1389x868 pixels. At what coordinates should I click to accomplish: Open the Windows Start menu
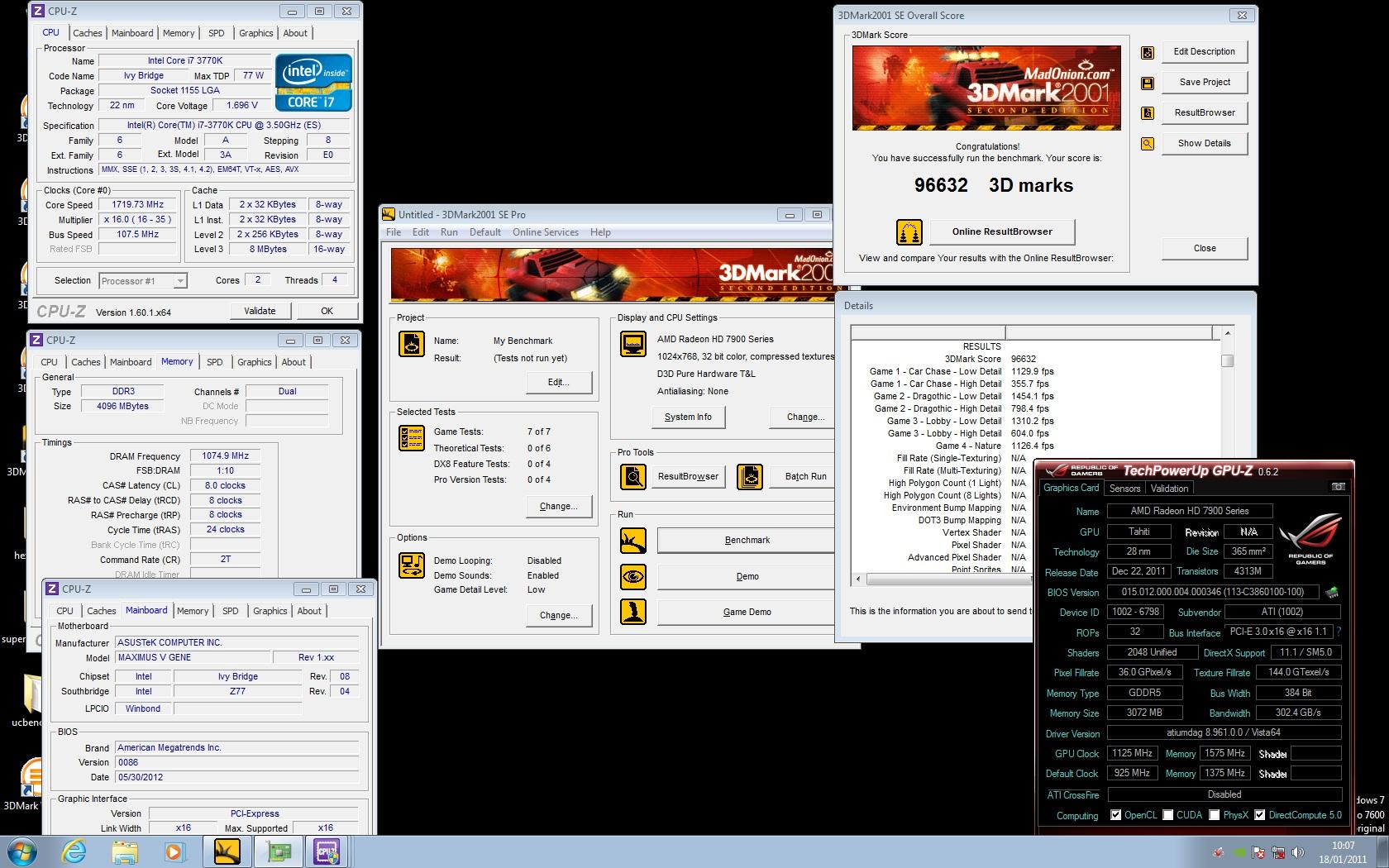[22, 851]
